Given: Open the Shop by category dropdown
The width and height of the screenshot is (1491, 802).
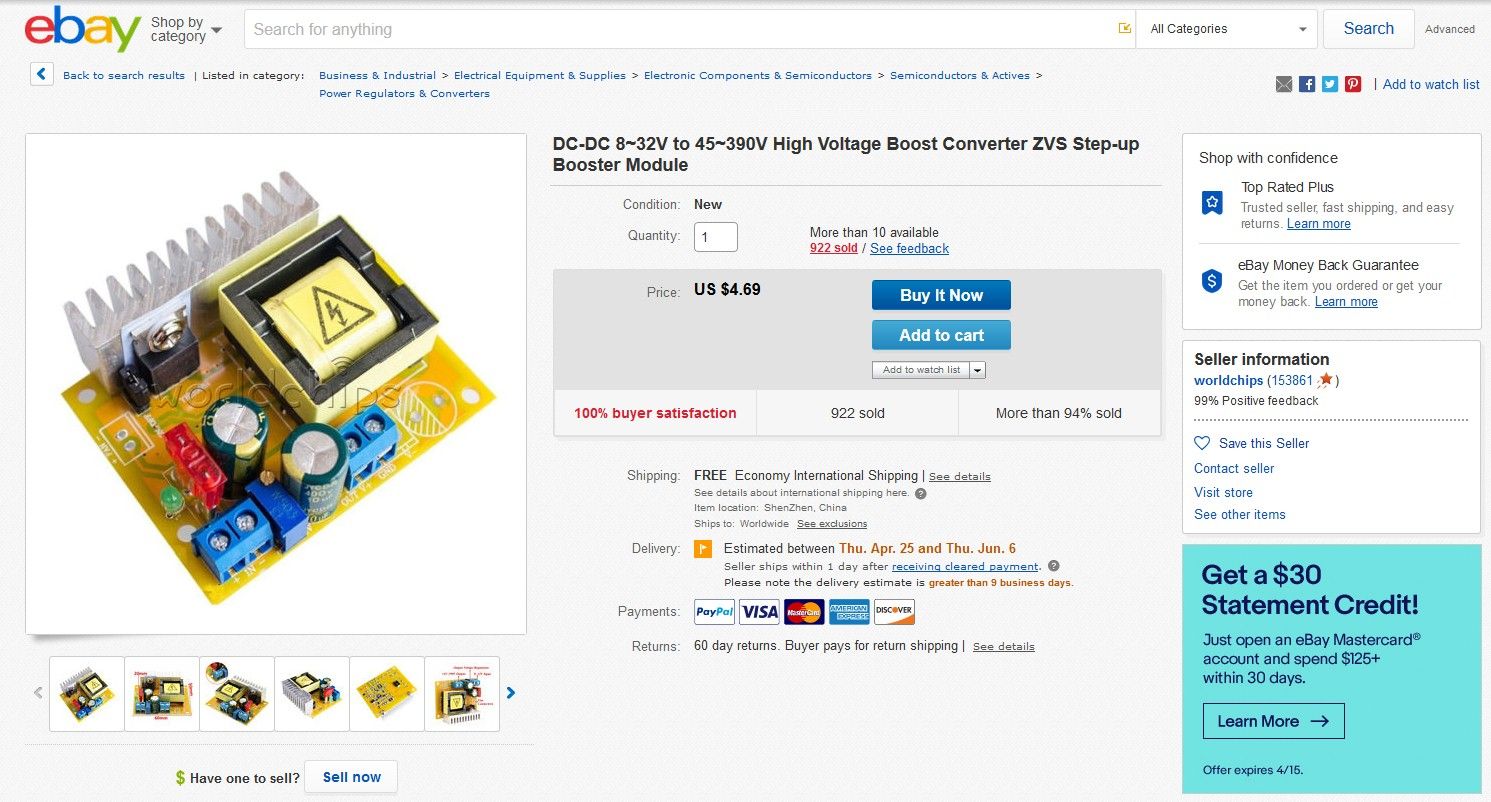Looking at the screenshot, I should click(186, 29).
